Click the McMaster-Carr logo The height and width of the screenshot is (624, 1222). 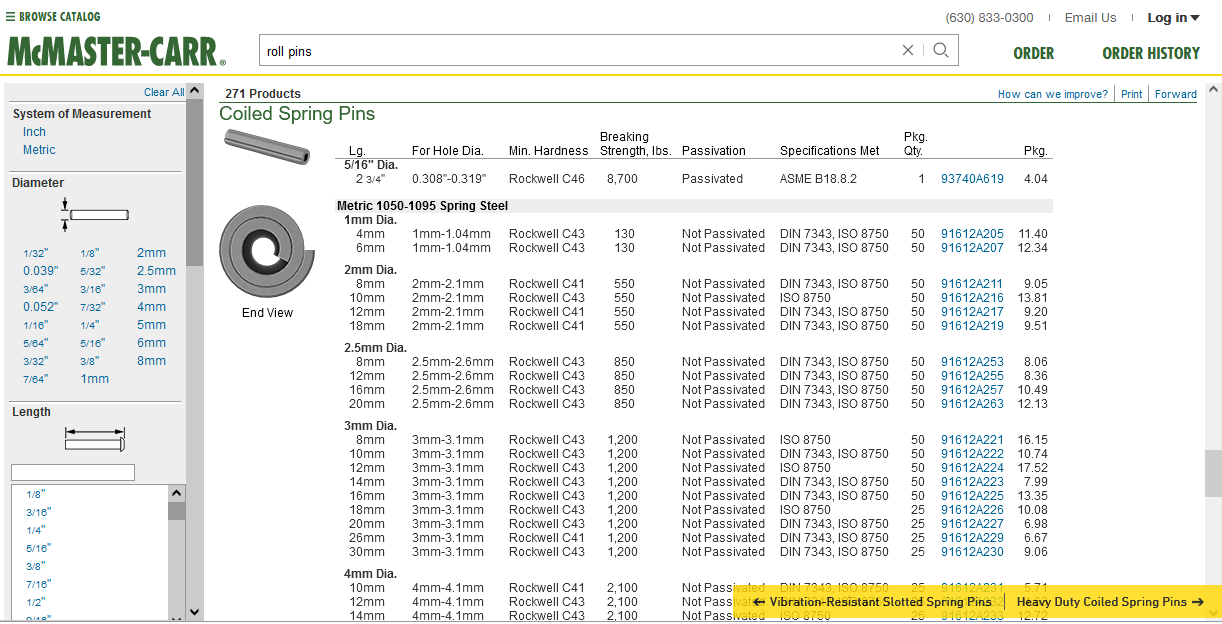(x=117, y=52)
